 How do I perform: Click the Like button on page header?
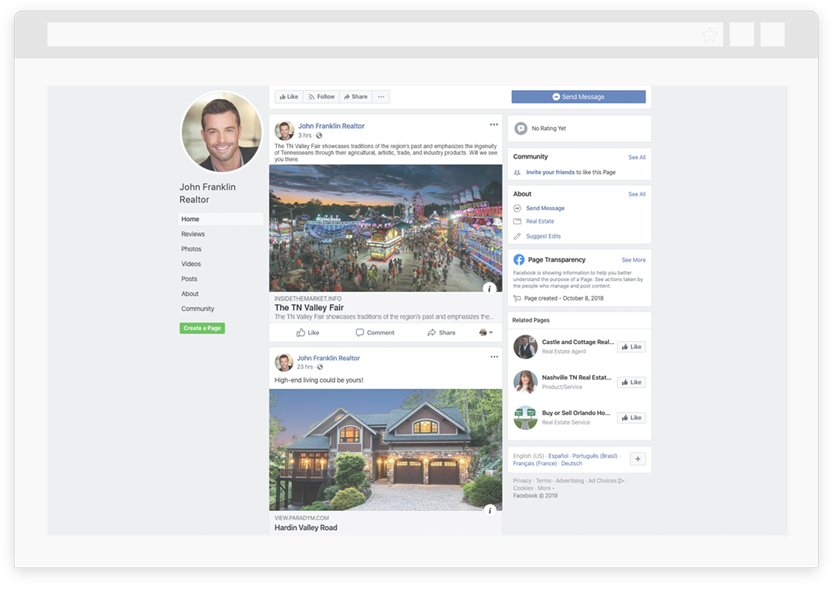coord(289,97)
